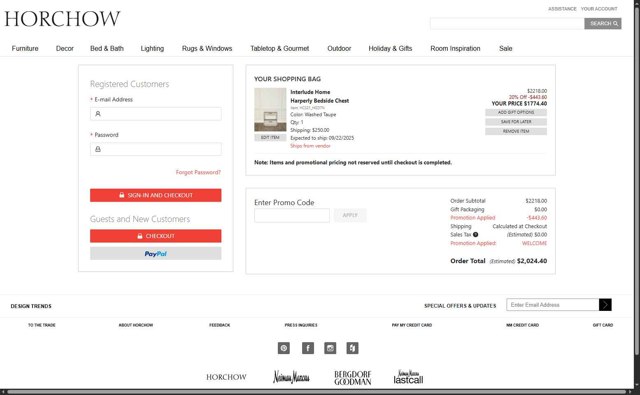Open the Lighting menu
This screenshot has height=395, width=640.
click(x=152, y=49)
